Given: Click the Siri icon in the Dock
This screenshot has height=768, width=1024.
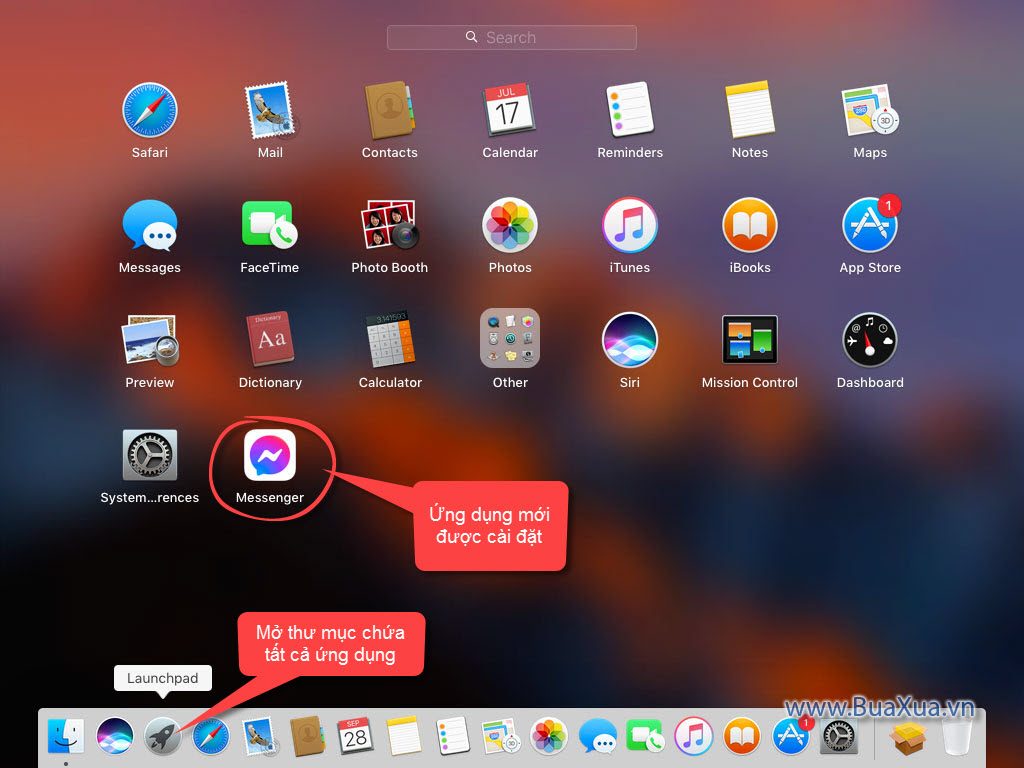Looking at the screenshot, I should (x=114, y=736).
